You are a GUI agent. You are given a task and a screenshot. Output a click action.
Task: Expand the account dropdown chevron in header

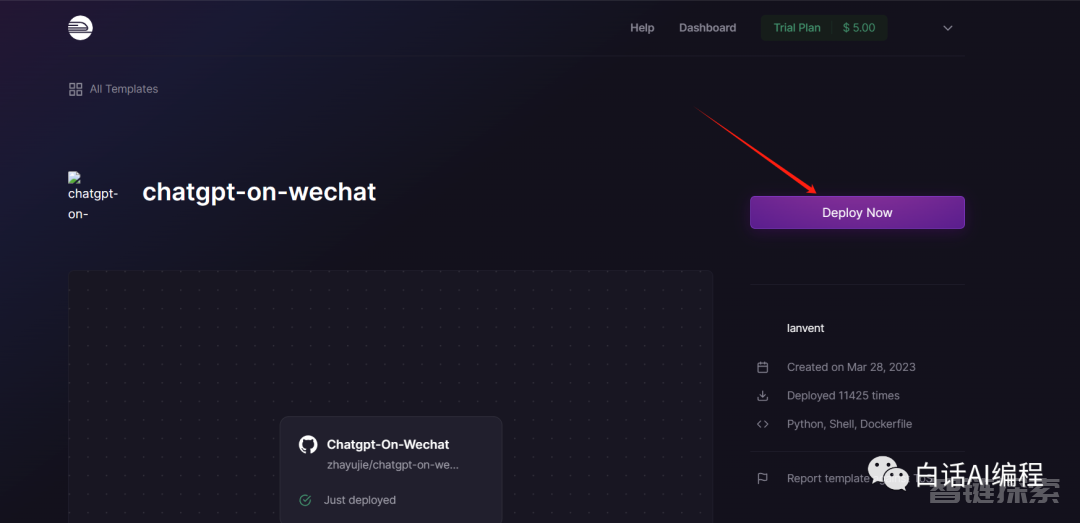[948, 28]
